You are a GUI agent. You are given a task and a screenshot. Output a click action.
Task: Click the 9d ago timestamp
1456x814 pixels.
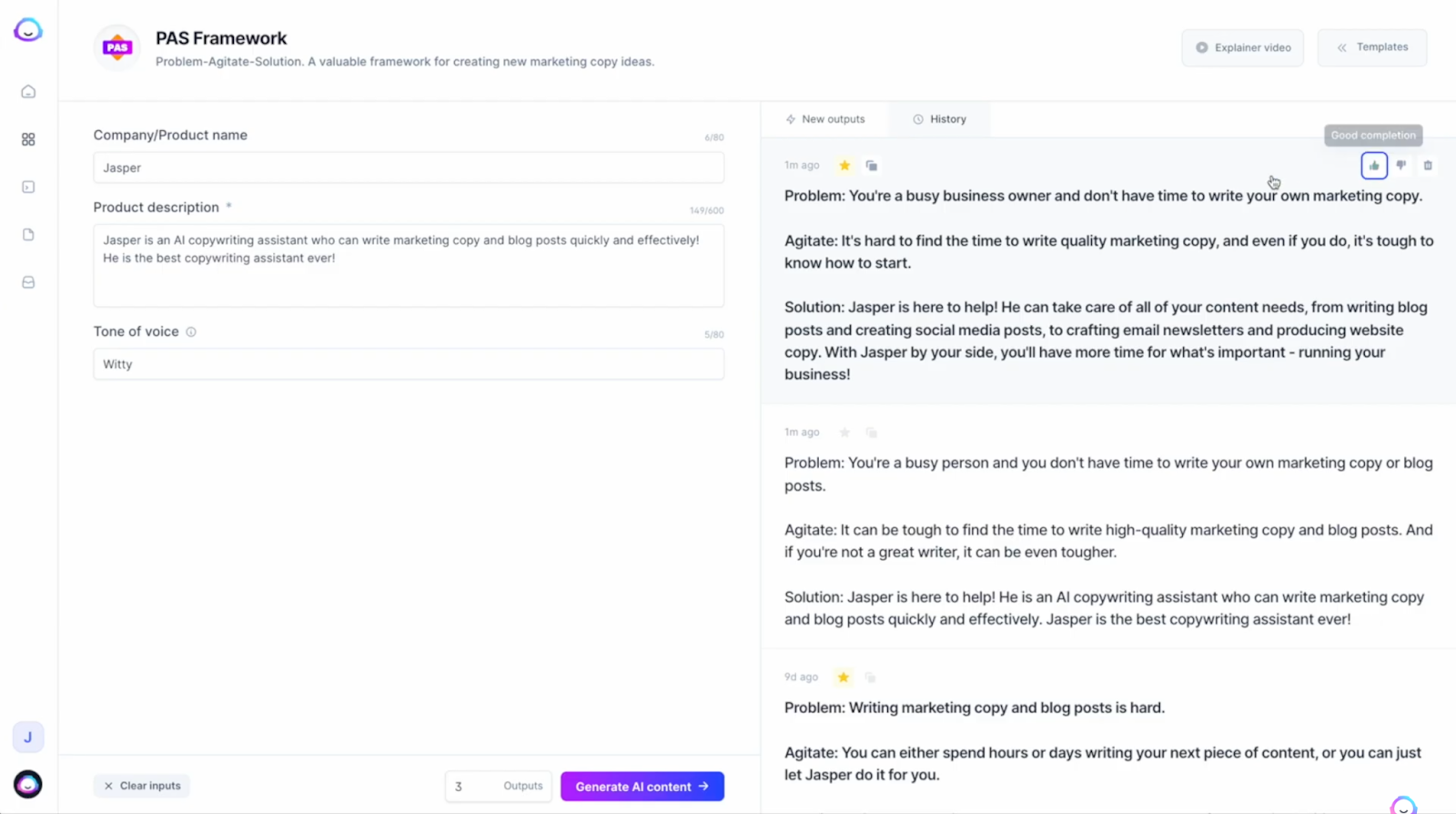tap(801, 677)
